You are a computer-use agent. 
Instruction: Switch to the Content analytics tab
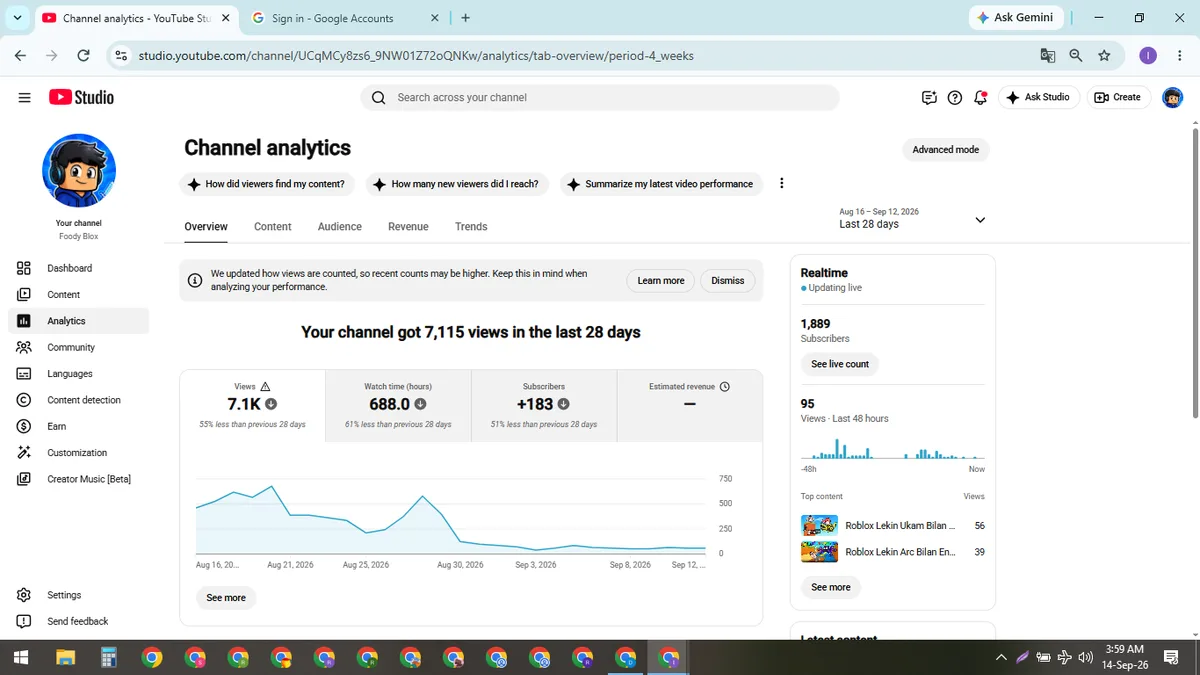tap(273, 227)
